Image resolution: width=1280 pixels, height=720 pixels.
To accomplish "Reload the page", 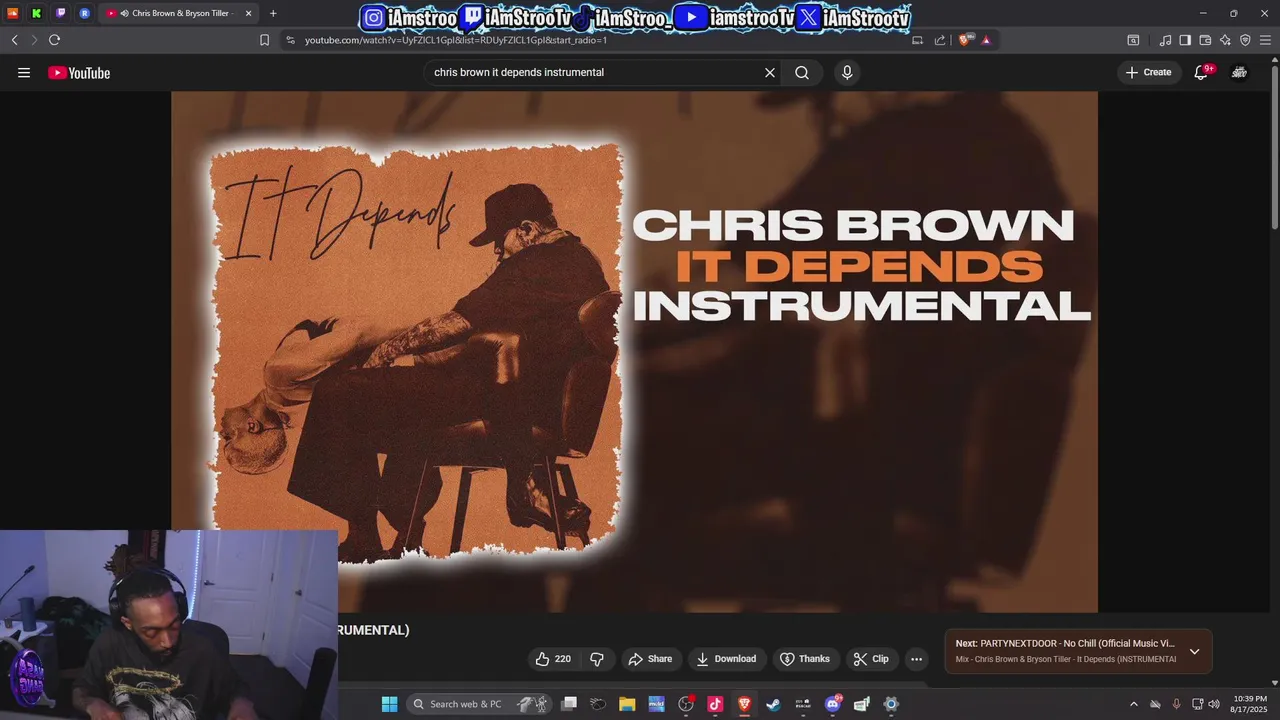I will click(x=54, y=40).
